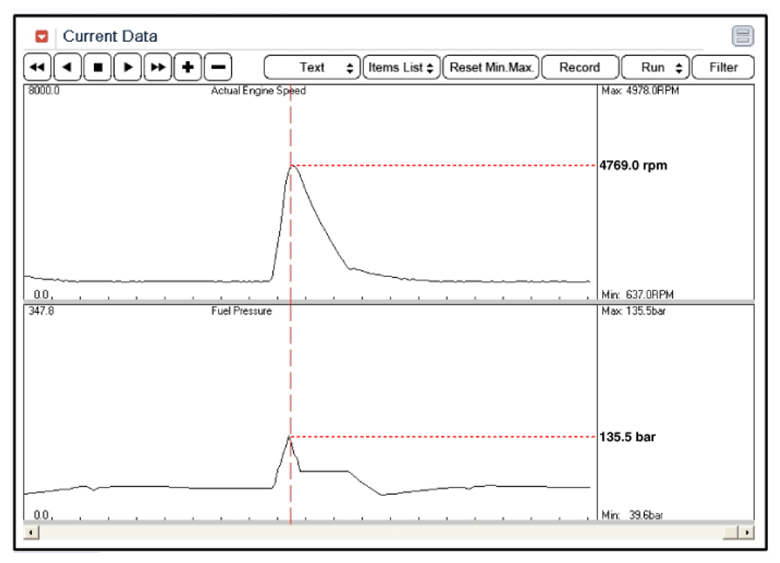
Task: Click the rewind to start button
Action: click(x=37, y=68)
